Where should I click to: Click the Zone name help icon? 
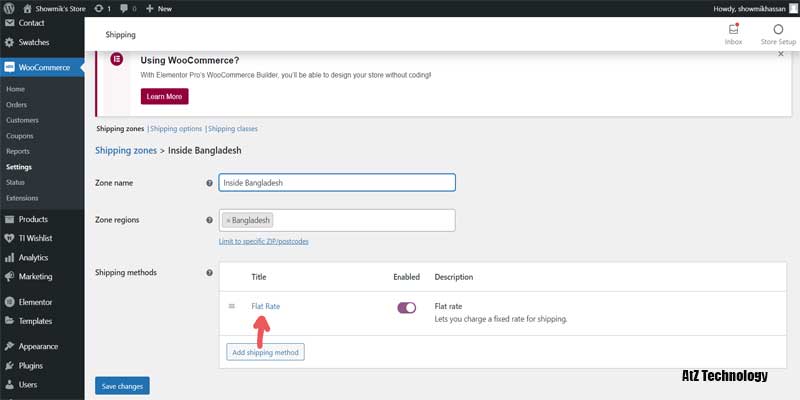click(209, 183)
